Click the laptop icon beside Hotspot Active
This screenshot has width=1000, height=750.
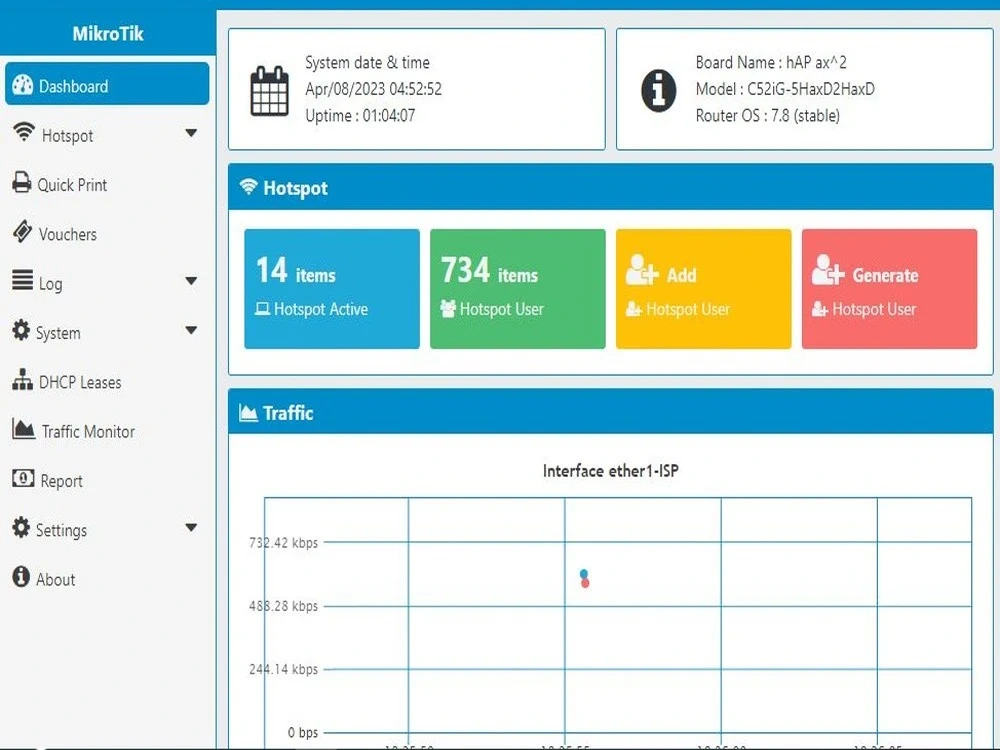tap(262, 309)
